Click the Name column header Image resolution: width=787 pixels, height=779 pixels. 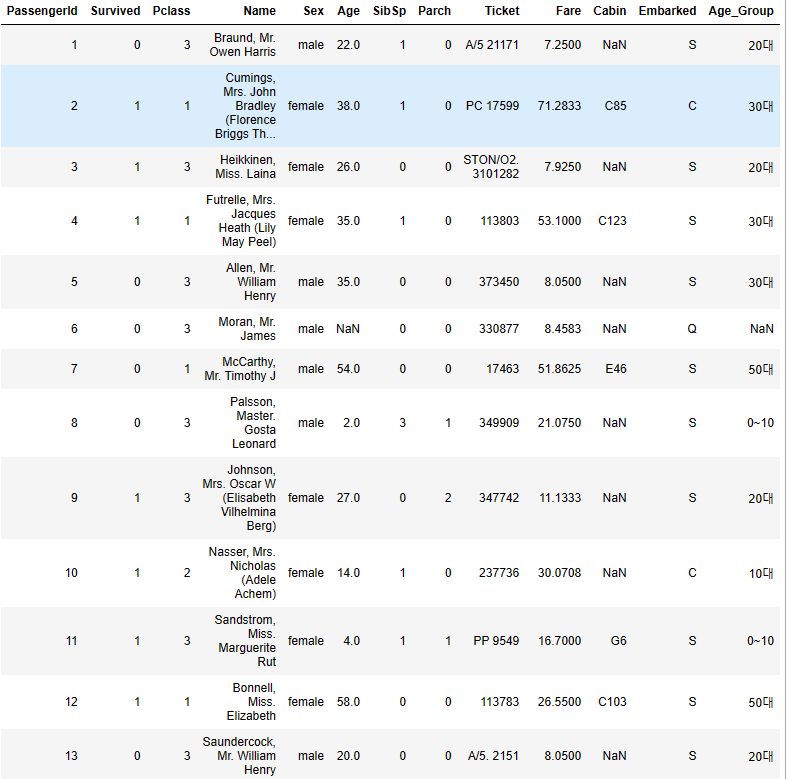(259, 11)
